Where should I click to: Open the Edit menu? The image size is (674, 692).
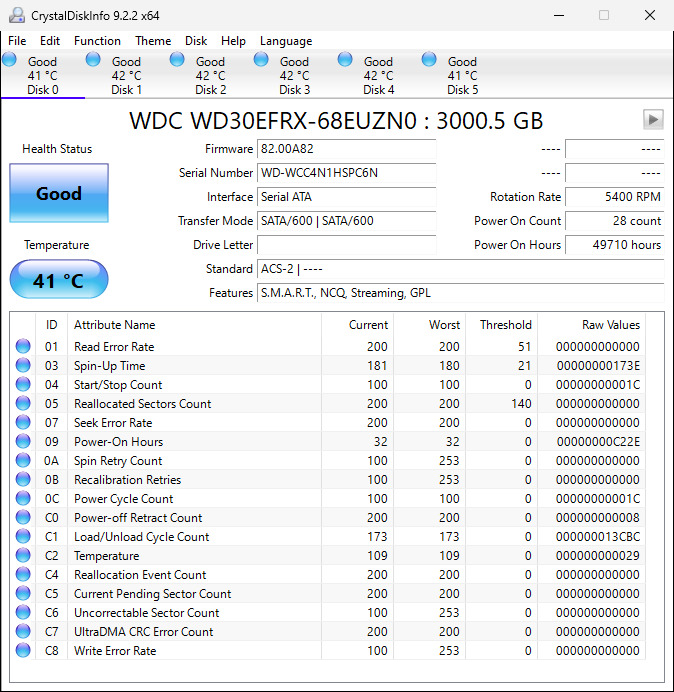pyautogui.click(x=50, y=41)
